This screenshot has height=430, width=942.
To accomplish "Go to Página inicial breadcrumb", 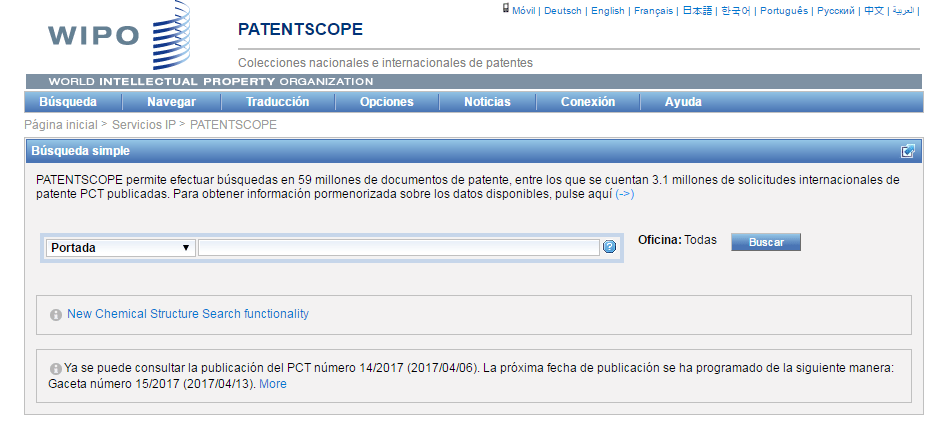I will click(x=61, y=125).
